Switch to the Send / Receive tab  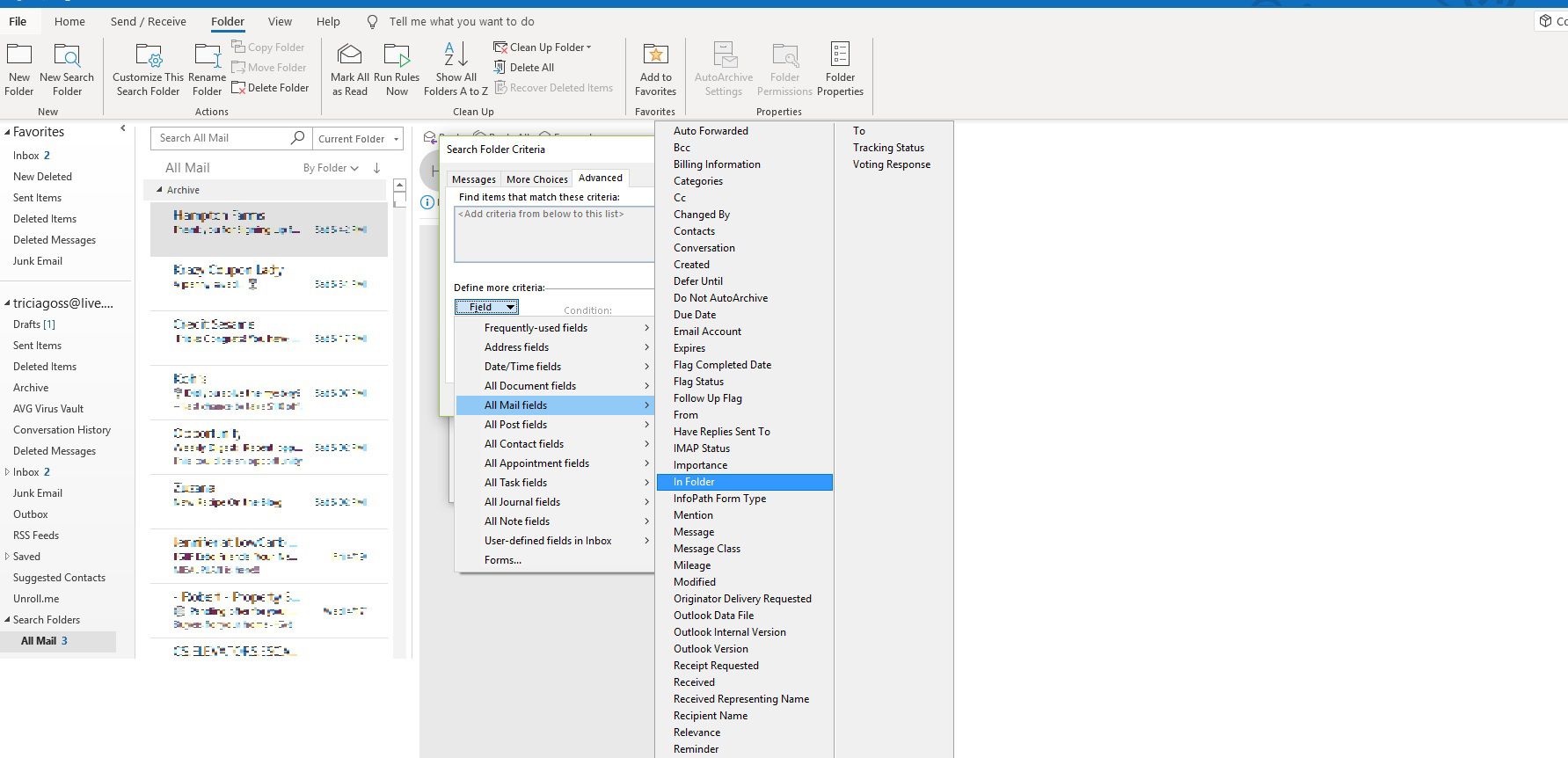point(148,21)
